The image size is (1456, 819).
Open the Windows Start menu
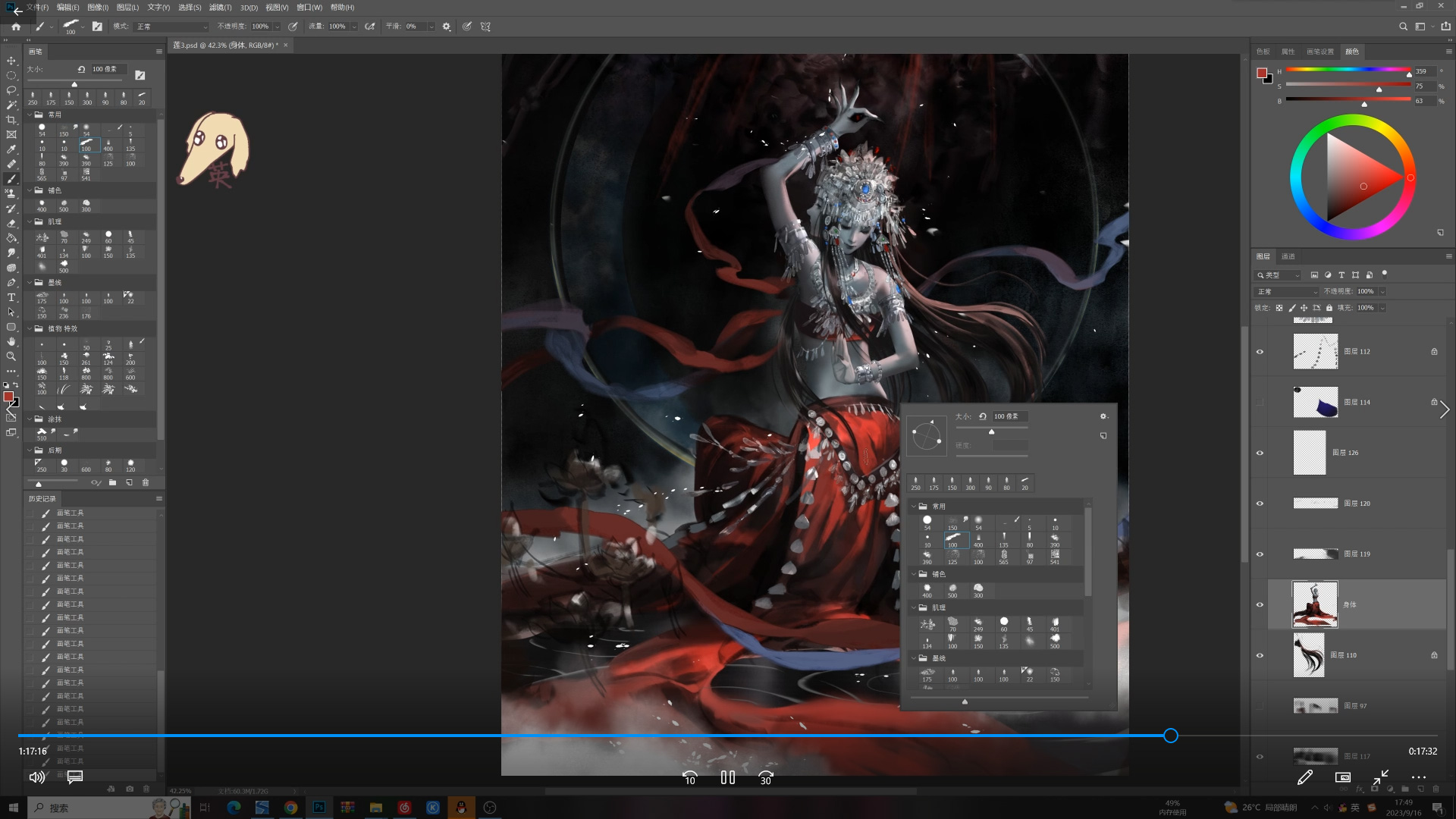click(x=13, y=808)
